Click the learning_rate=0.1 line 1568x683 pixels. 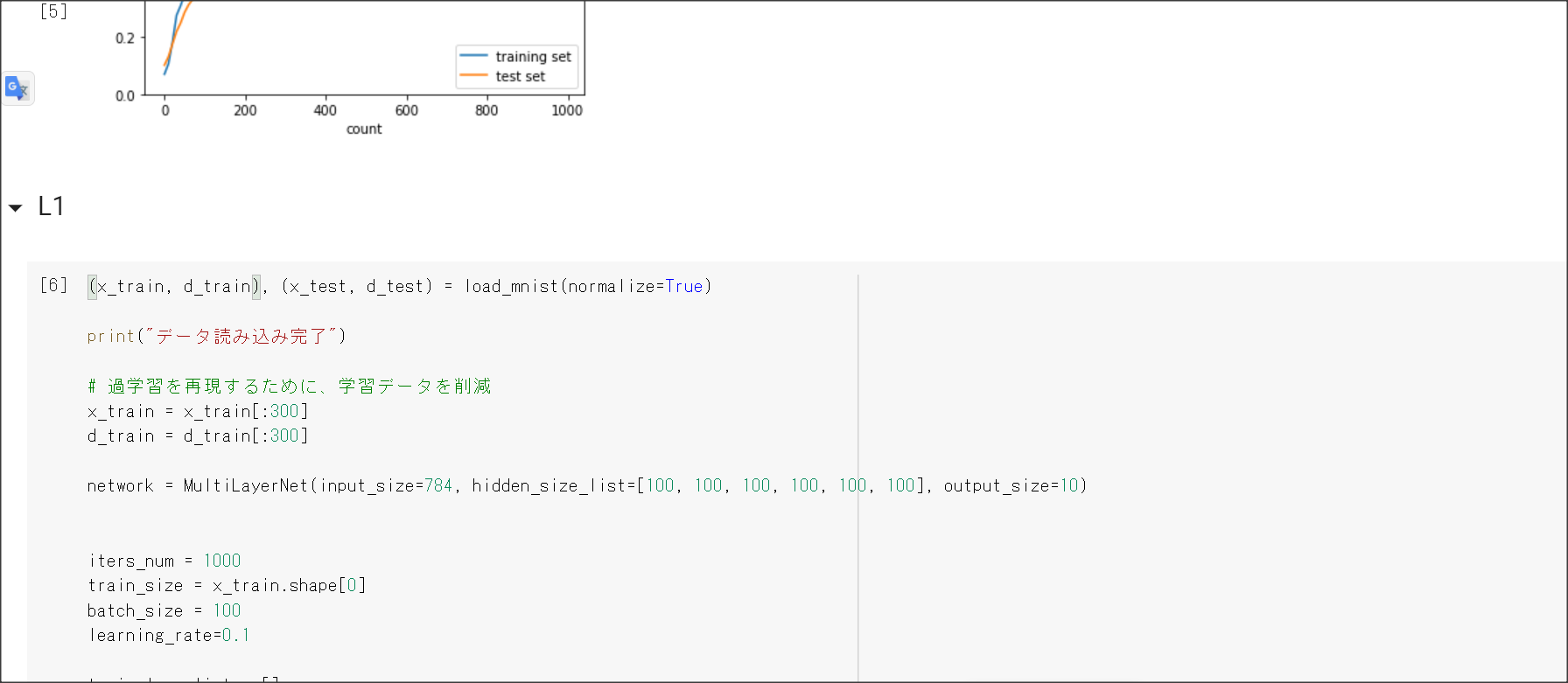tap(169, 635)
